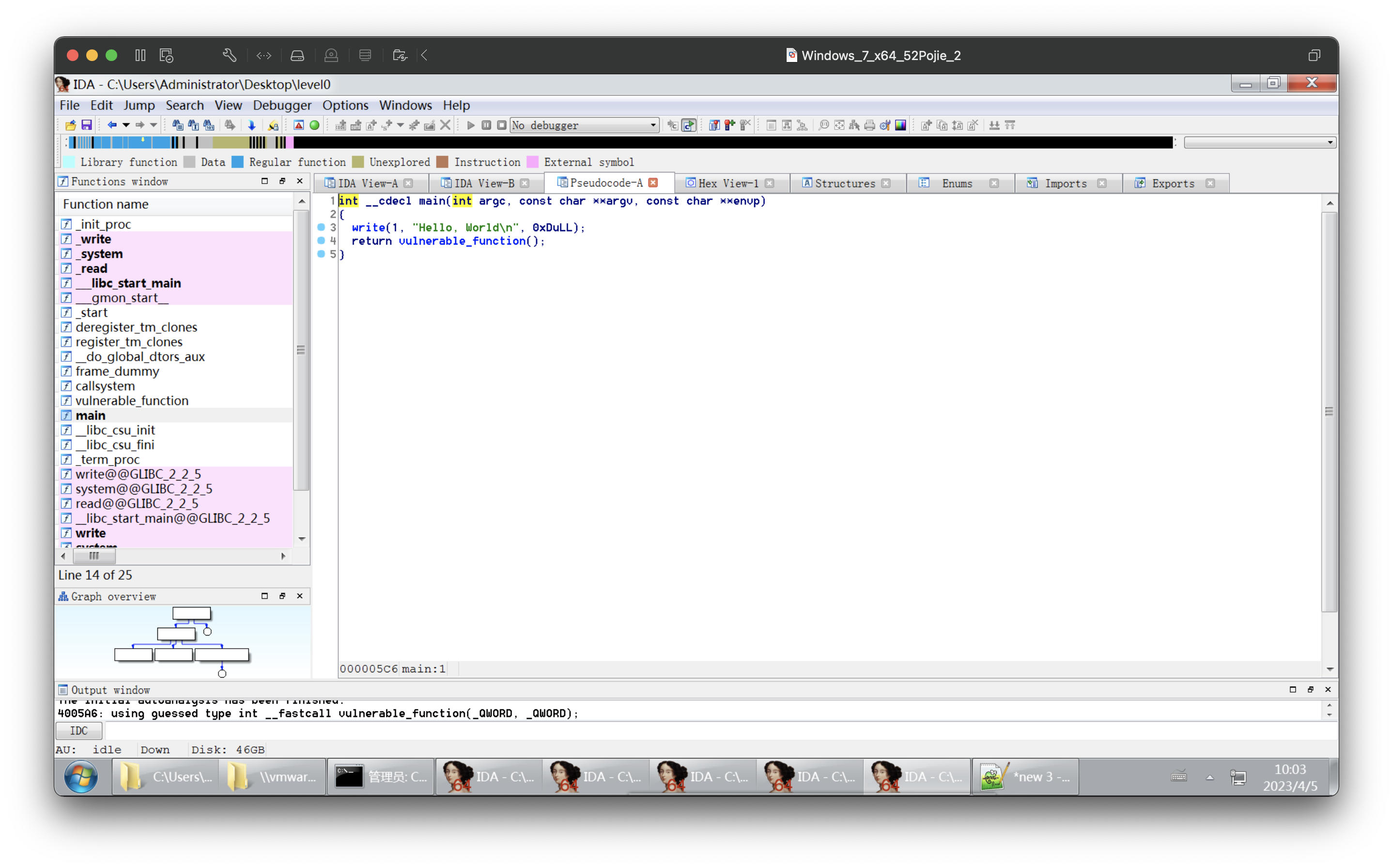Open the forward-arrow history dropdown
This screenshot has width=1393, height=868.
tap(153, 125)
